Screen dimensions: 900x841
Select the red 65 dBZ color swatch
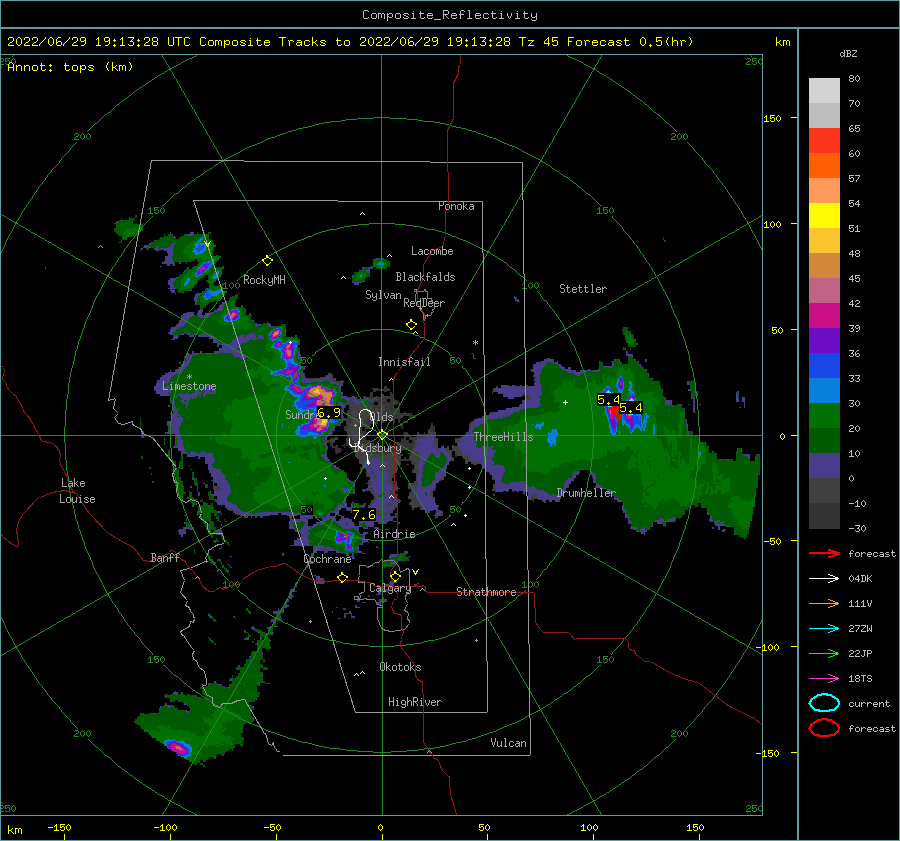[x=824, y=141]
